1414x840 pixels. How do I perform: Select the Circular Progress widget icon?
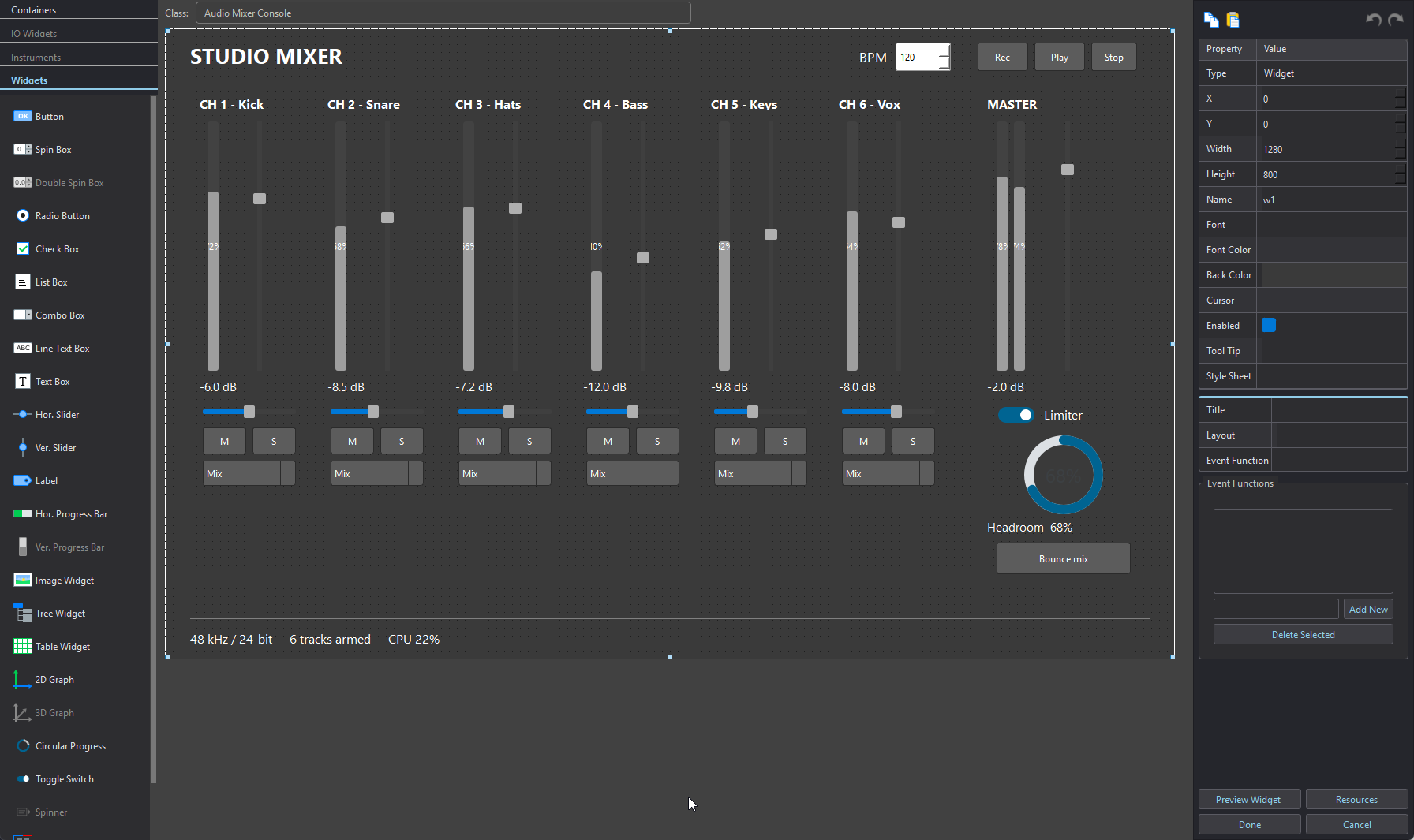[x=23, y=745]
